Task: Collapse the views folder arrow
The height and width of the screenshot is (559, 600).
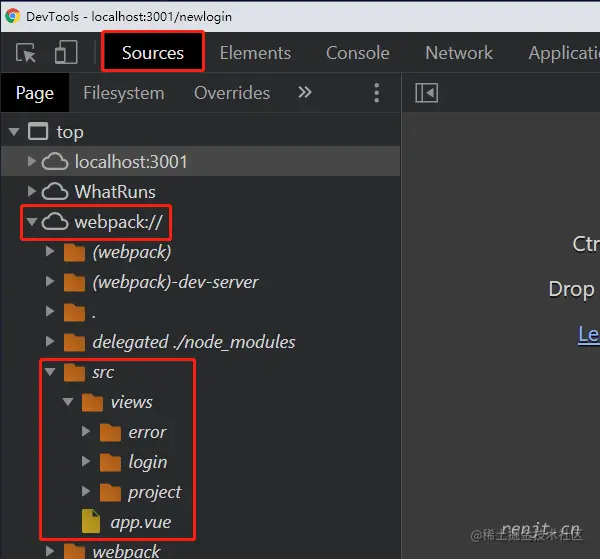Action: click(68, 402)
